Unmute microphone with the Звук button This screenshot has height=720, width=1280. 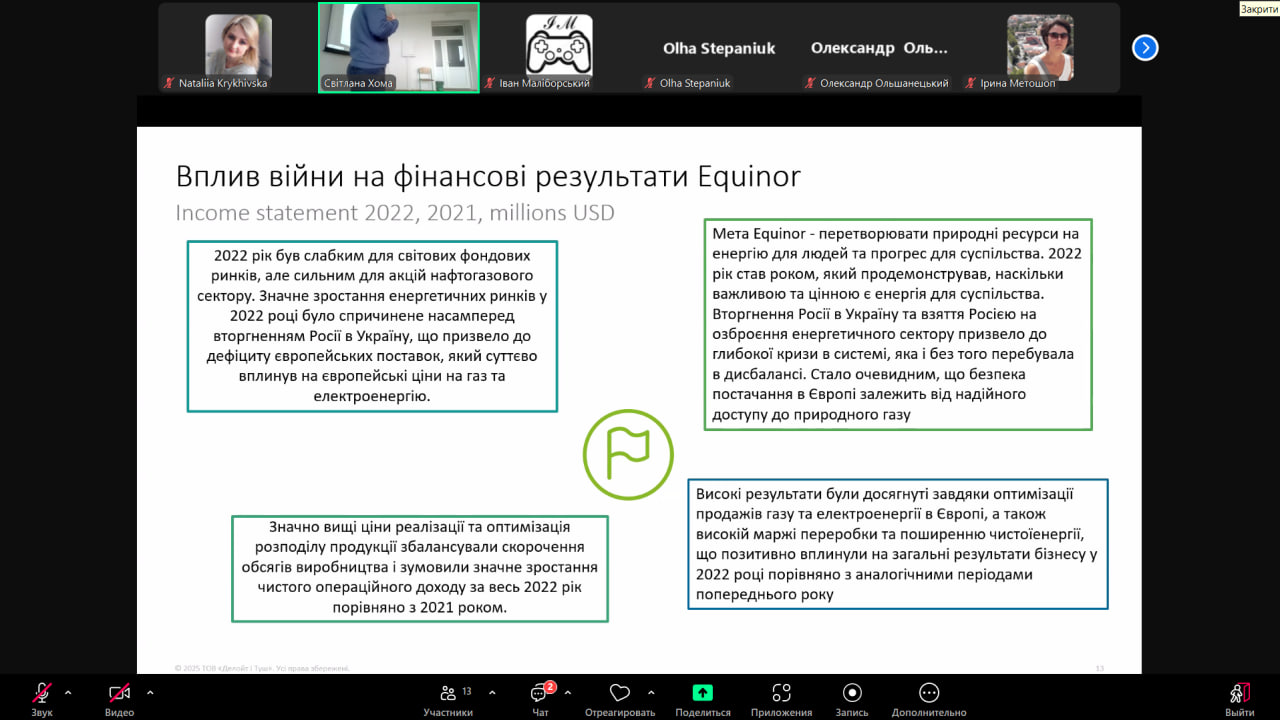(x=42, y=699)
